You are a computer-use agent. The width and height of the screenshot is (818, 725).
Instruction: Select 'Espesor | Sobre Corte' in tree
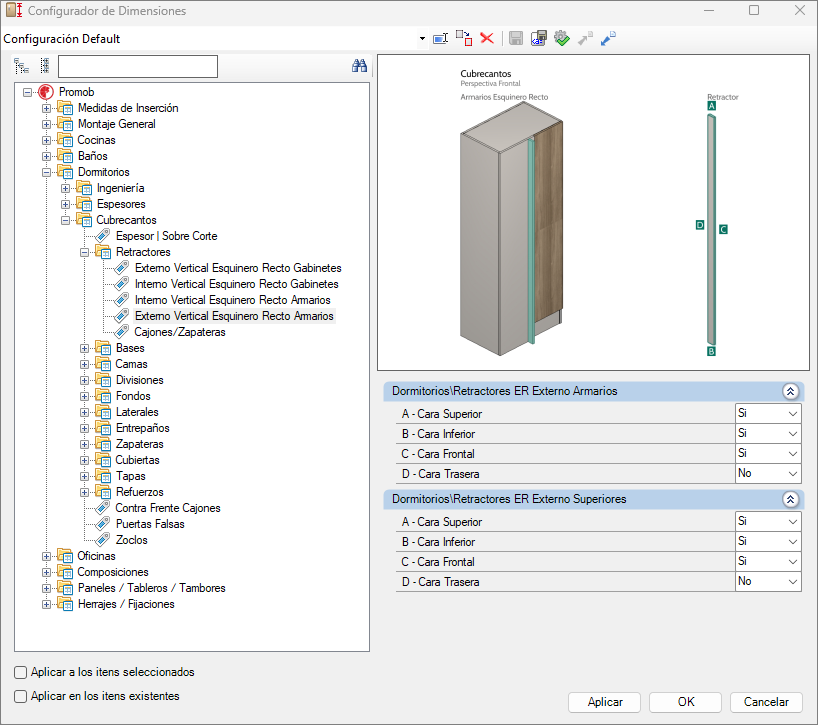click(x=166, y=236)
